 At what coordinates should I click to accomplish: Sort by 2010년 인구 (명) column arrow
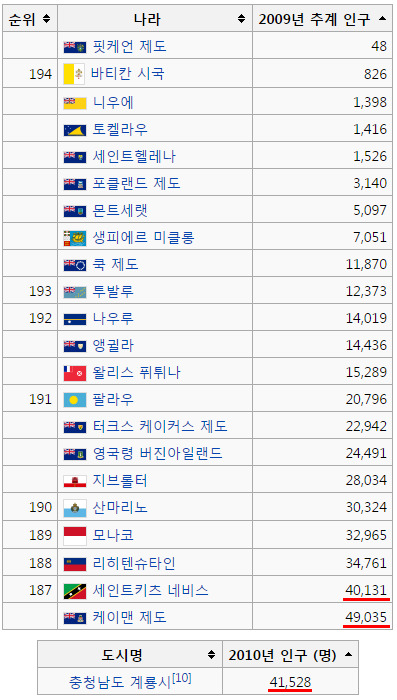(x=348, y=655)
